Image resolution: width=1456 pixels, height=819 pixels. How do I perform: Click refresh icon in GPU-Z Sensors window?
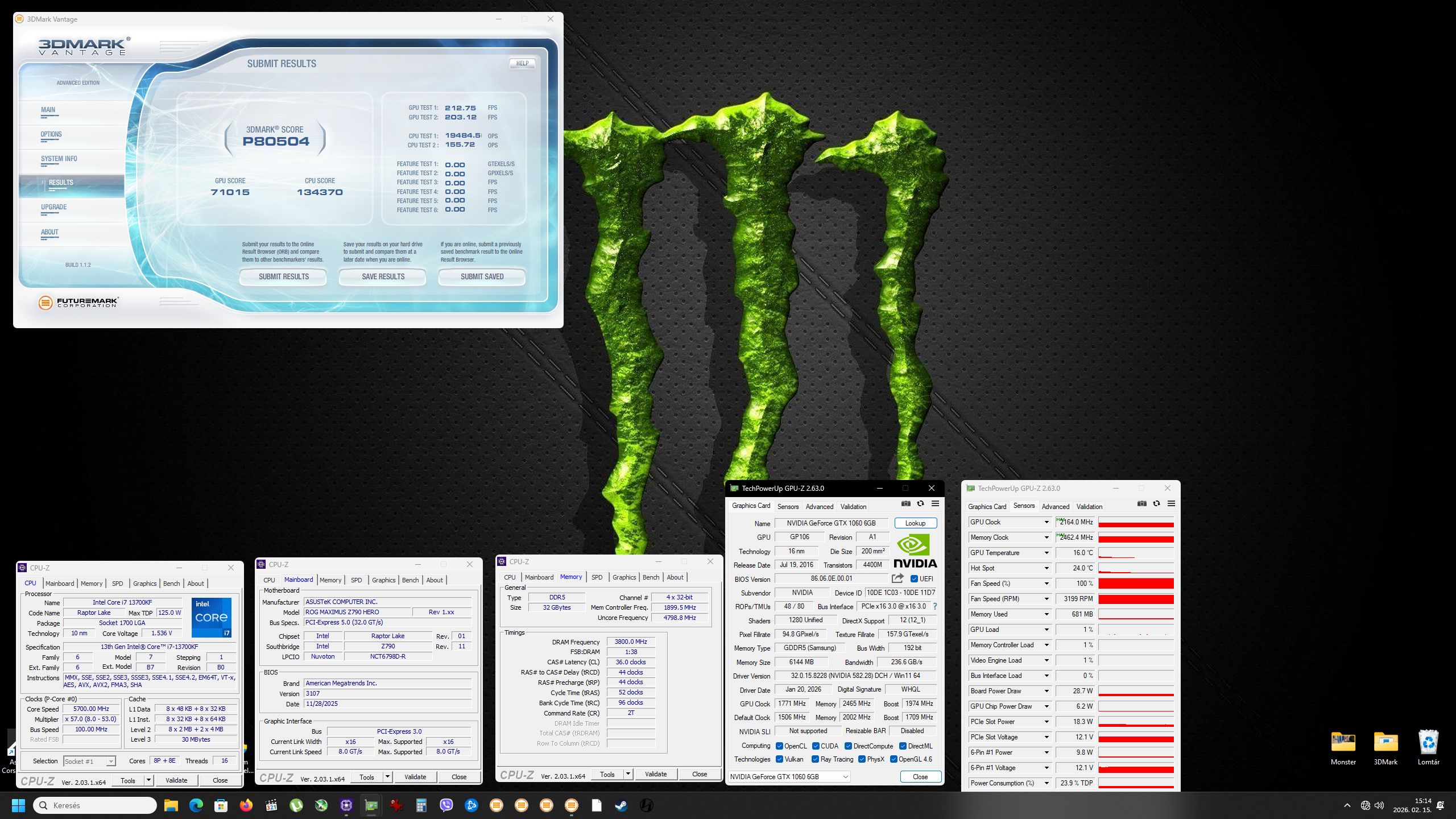click(x=1156, y=504)
